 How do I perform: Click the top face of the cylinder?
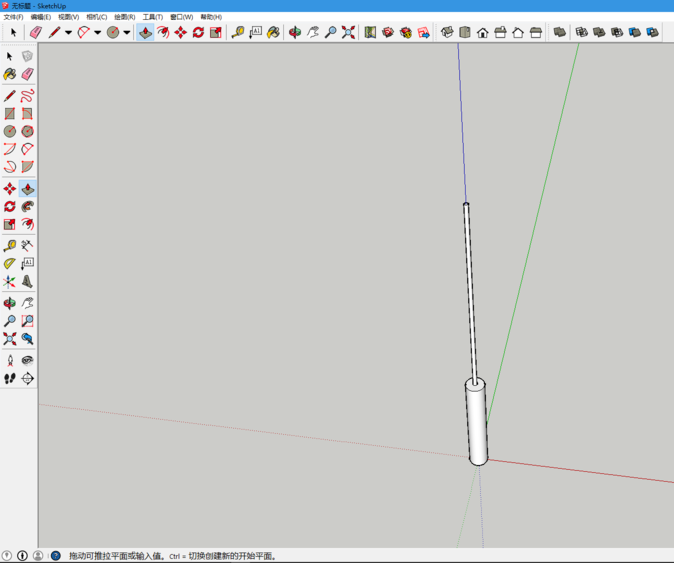coord(474,382)
